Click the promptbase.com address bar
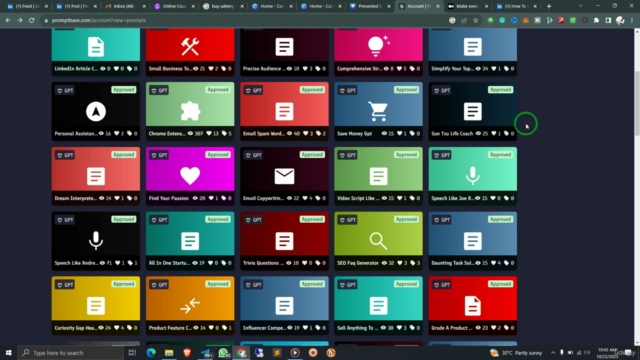The image size is (640, 360). click(245, 20)
